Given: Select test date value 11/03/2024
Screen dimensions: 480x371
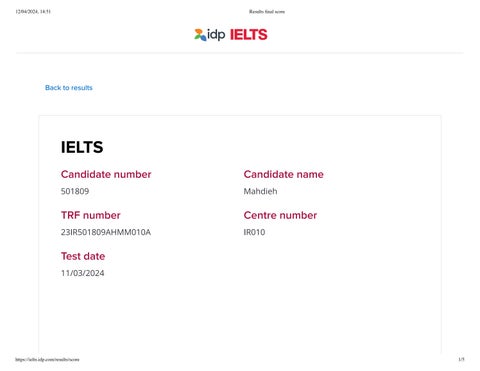Looking at the screenshot, I should click(x=83, y=273).
